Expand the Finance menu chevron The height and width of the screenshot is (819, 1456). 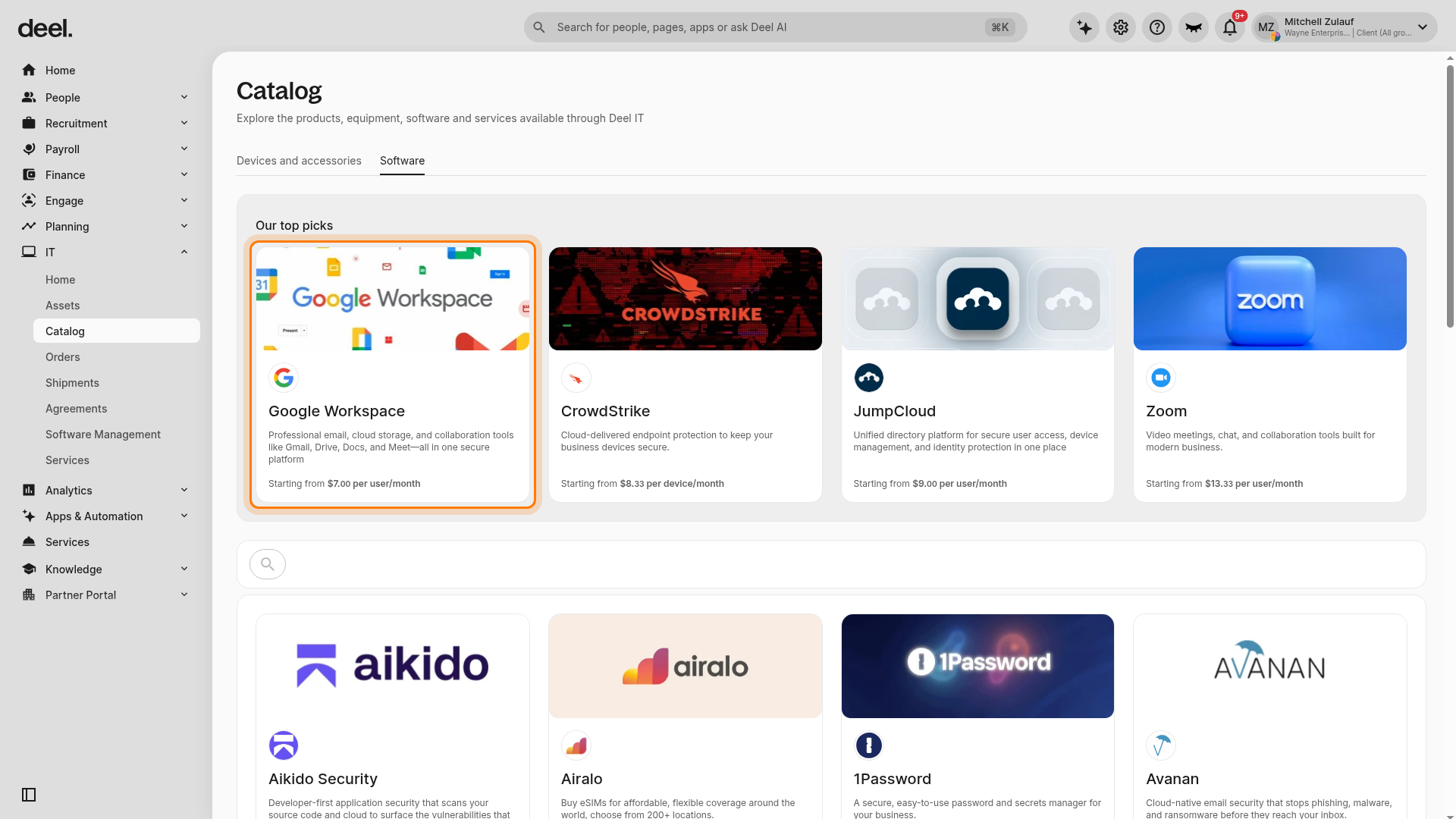(184, 174)
